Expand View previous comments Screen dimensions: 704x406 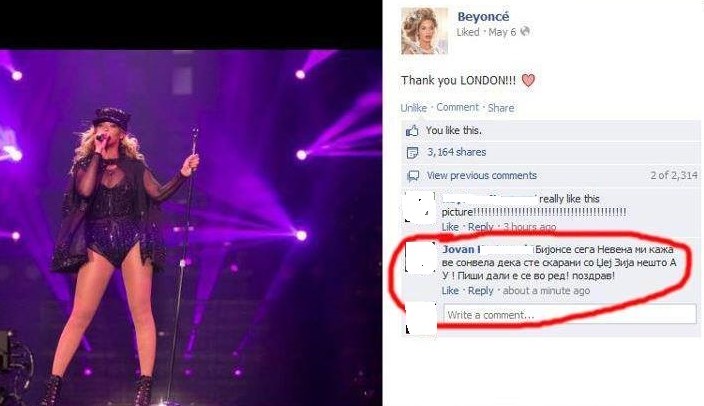pyautogui.click(x=481, y=176)
